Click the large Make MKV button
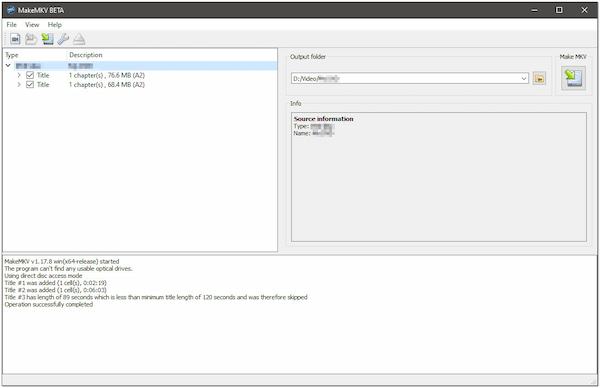 coord(573,78)
